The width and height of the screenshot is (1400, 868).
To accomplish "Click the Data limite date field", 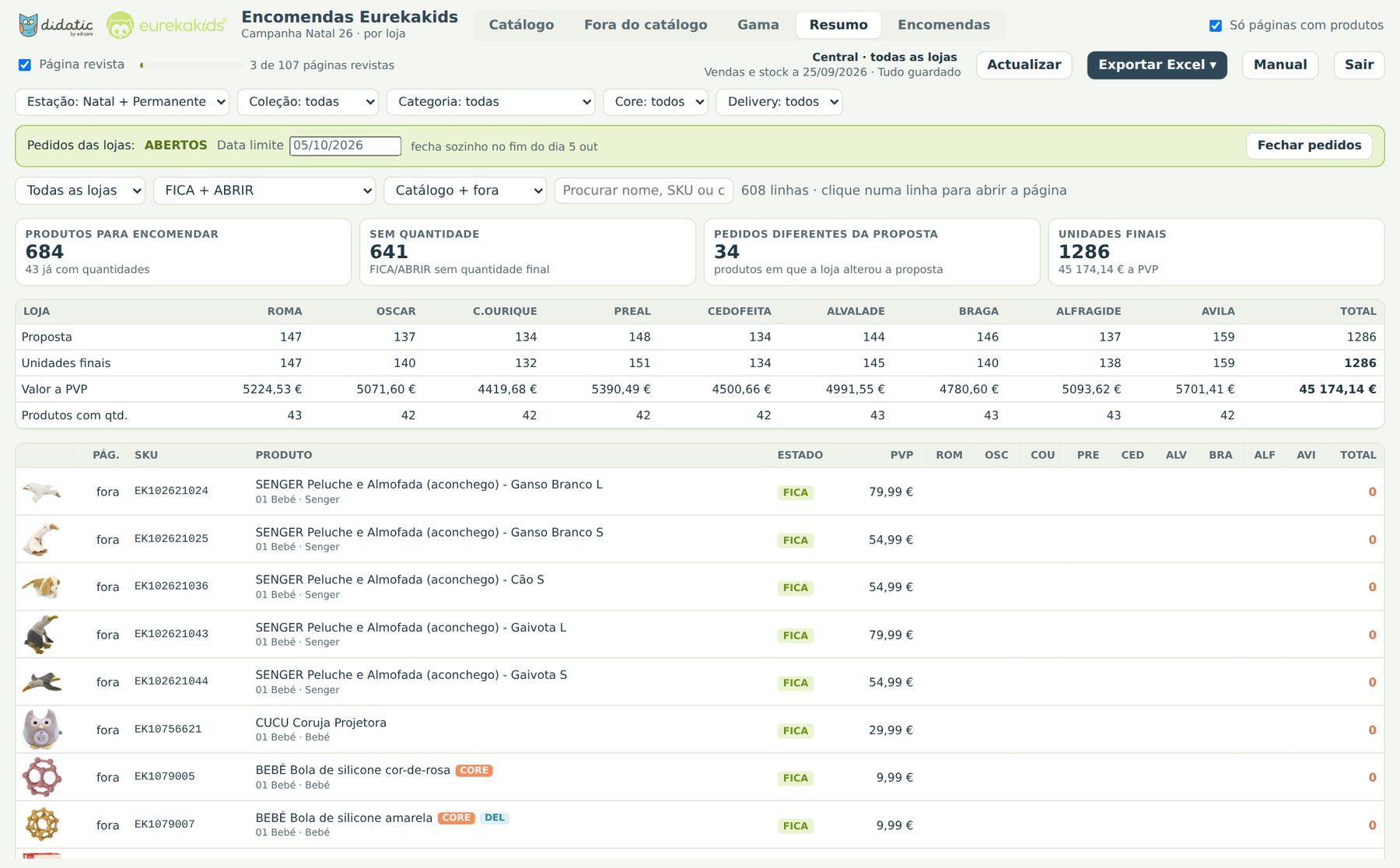I will [345, 145].
